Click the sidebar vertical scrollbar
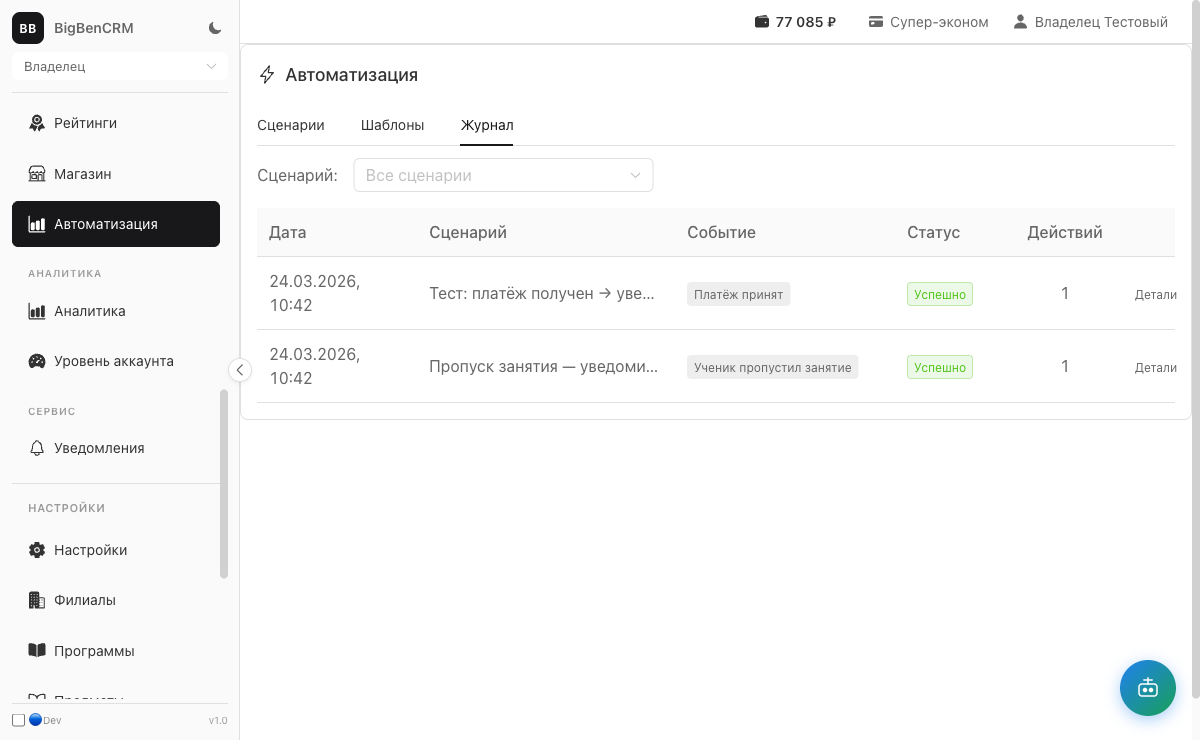Screen dimensions: 1200x740 point(224,483)
